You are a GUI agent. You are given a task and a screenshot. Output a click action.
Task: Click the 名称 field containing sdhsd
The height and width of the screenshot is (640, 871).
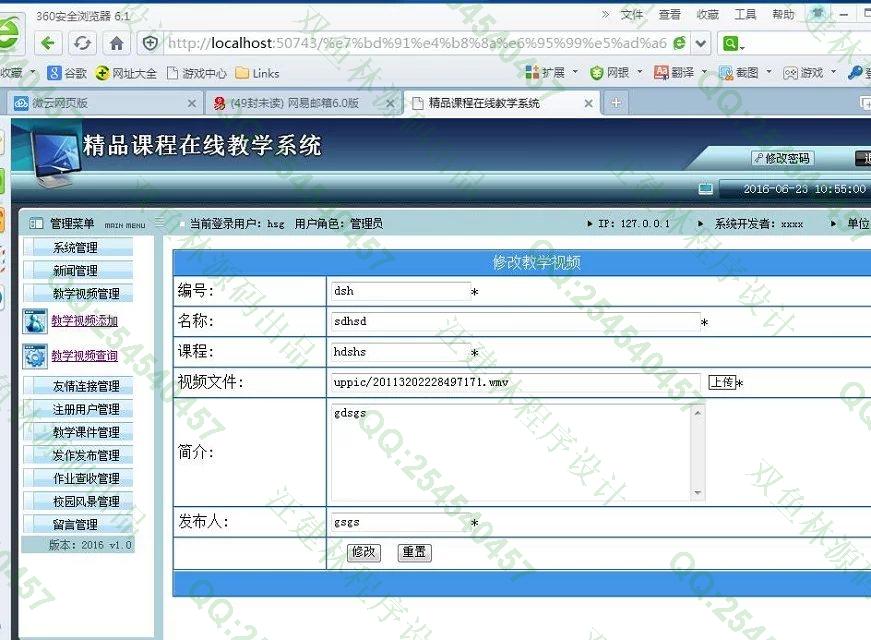click(x=515, y=322)
